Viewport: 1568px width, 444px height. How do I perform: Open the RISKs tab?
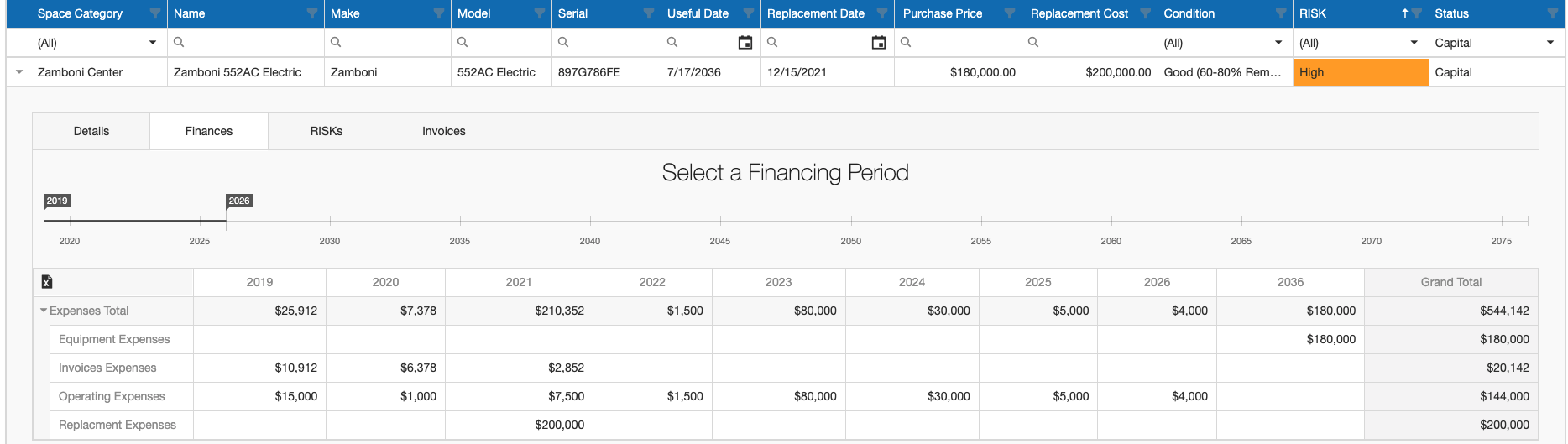point(327,131)
